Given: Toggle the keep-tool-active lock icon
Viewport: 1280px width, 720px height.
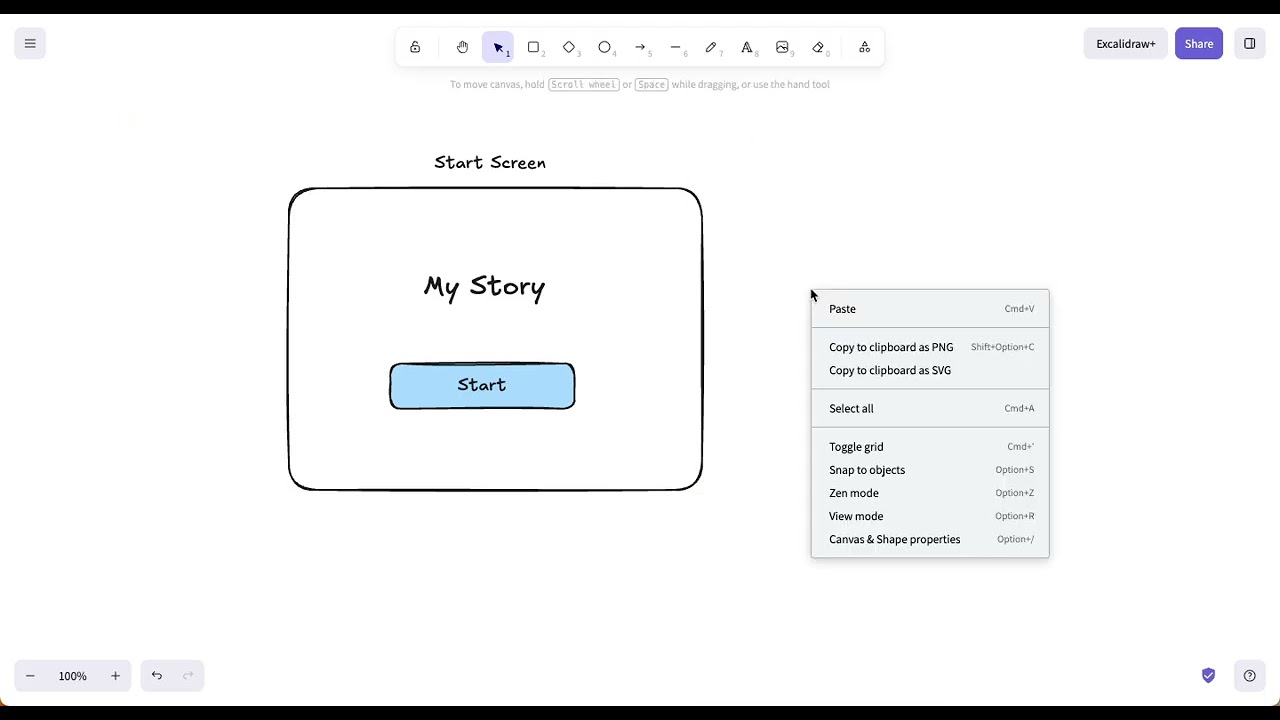Looking at the screenshot, I should 415,47.
